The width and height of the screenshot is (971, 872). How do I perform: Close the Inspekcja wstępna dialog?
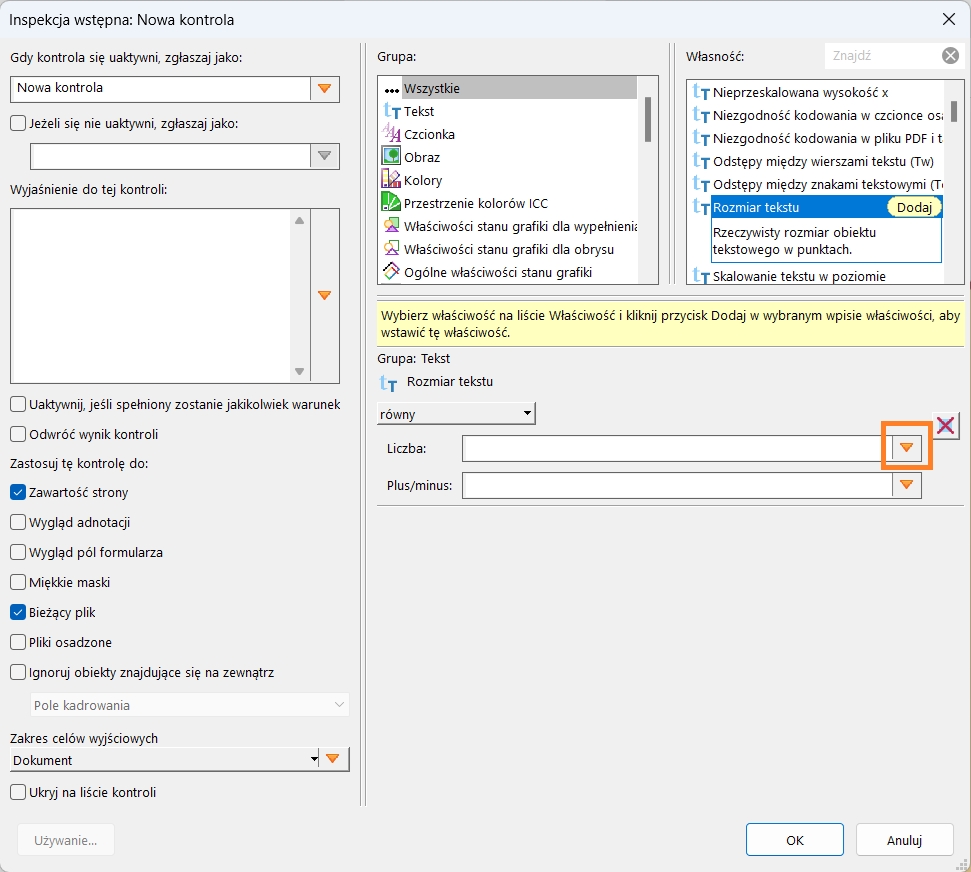[949, 19]
